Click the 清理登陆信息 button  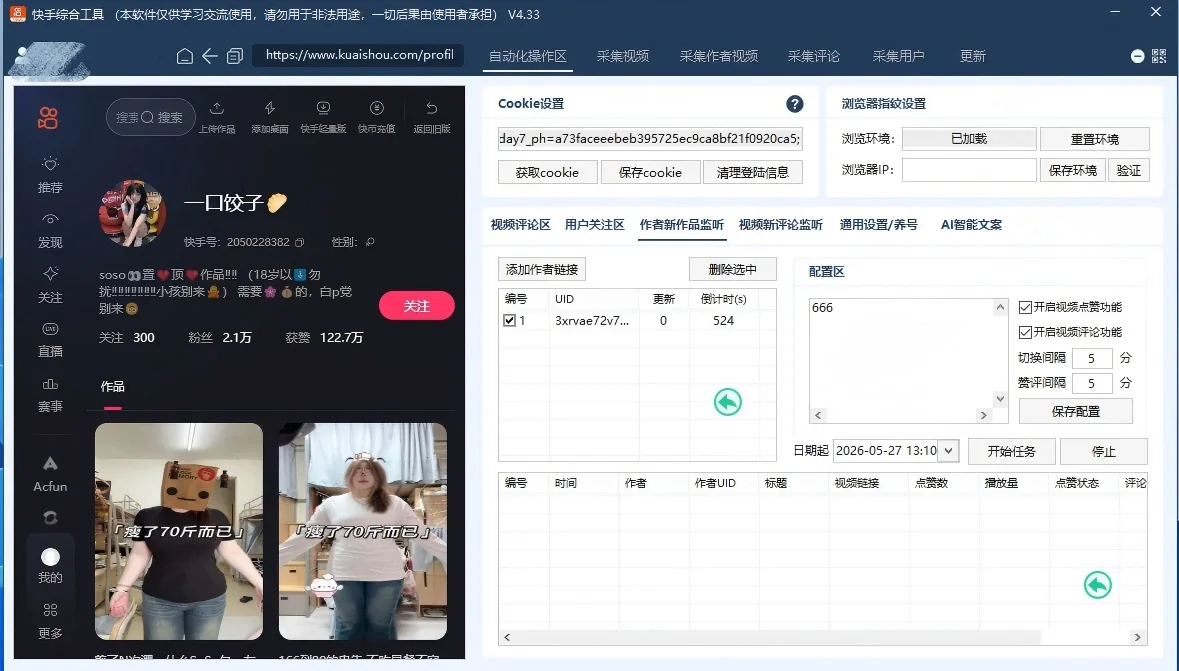[x=753, y=172]
